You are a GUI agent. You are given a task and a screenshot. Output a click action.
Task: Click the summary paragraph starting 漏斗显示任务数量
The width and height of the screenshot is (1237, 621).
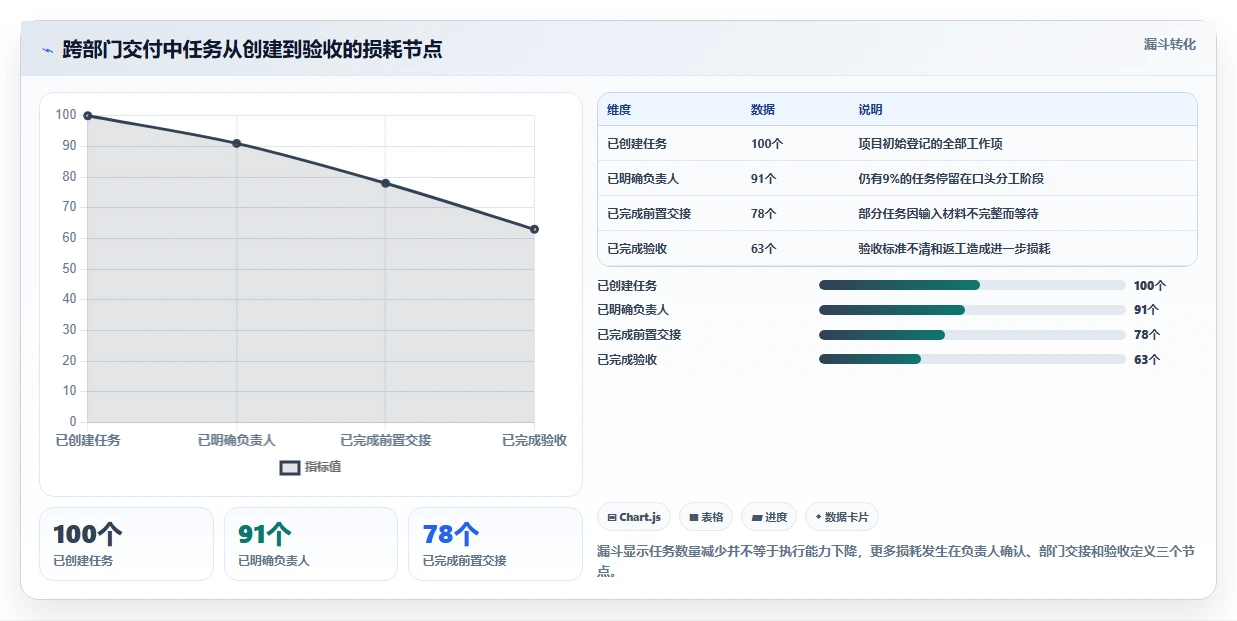pos(896,561)
